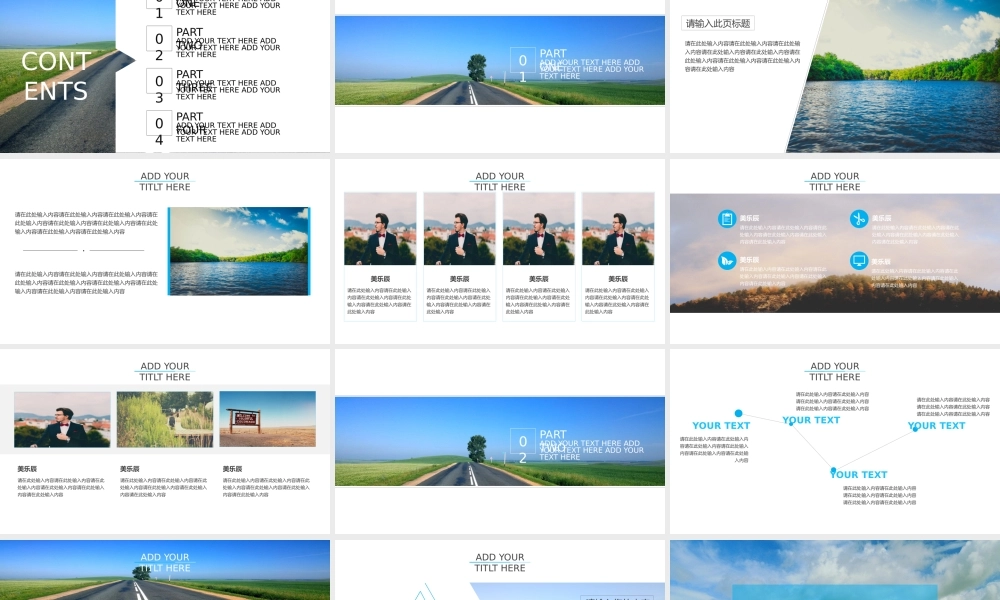Select the last portrait in the four-person slide

pos(618,229)
